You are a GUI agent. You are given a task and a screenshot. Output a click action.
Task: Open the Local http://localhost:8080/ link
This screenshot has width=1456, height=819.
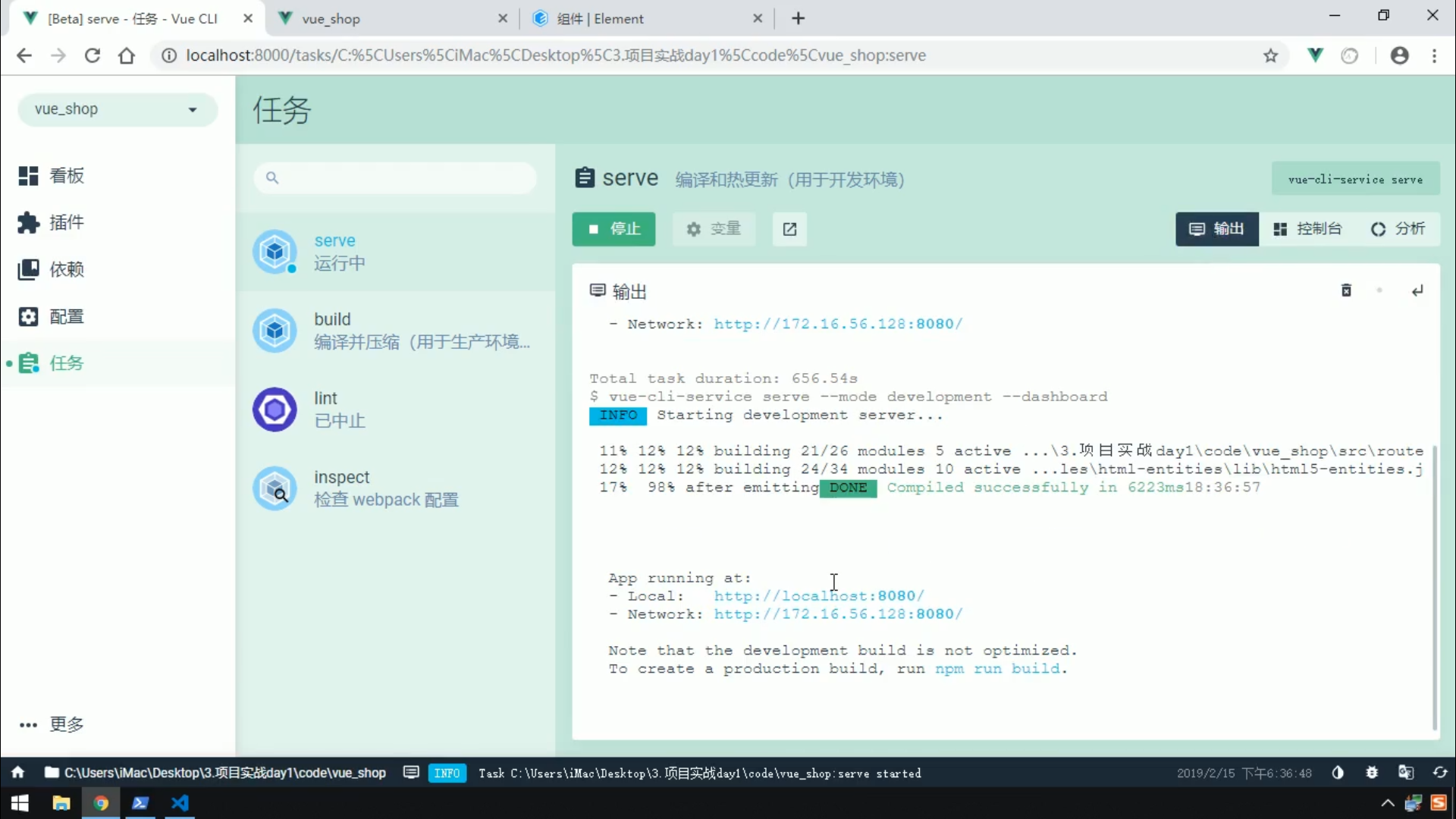818,596
